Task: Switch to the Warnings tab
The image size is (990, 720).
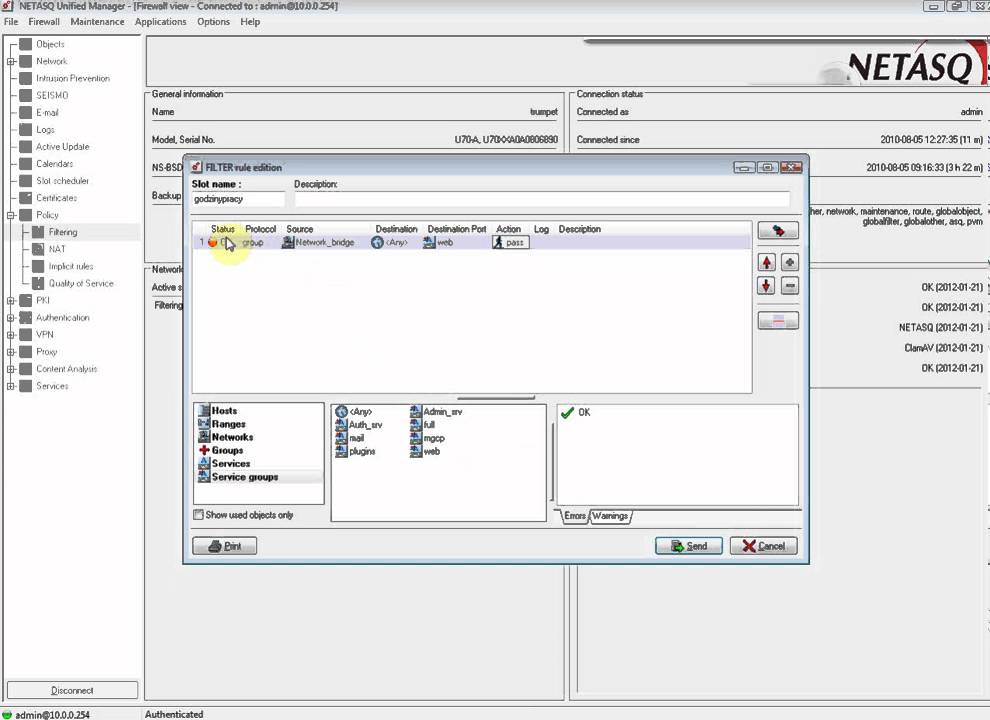Action: point(610,516)
